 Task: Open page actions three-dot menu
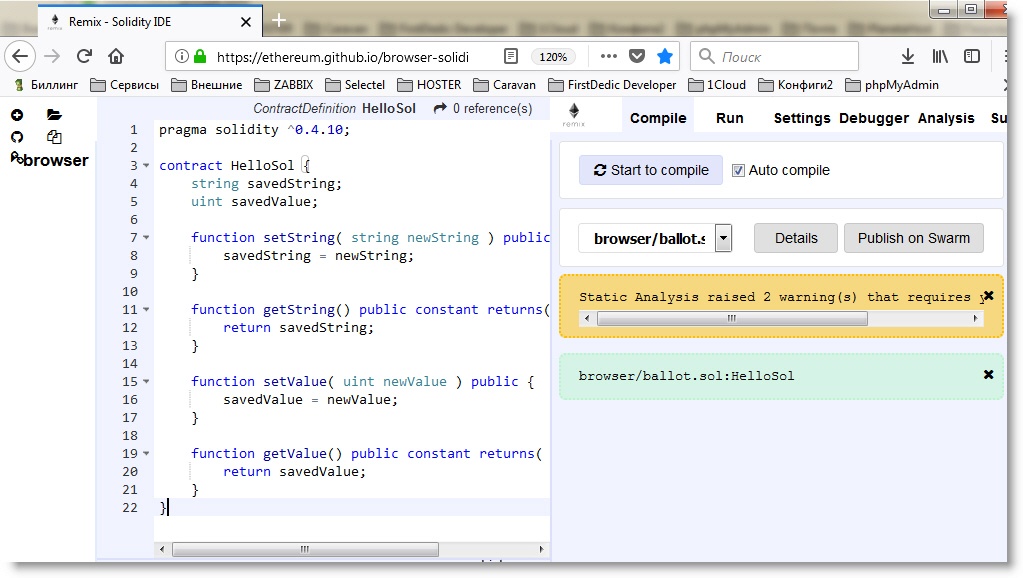click(609, 57)
